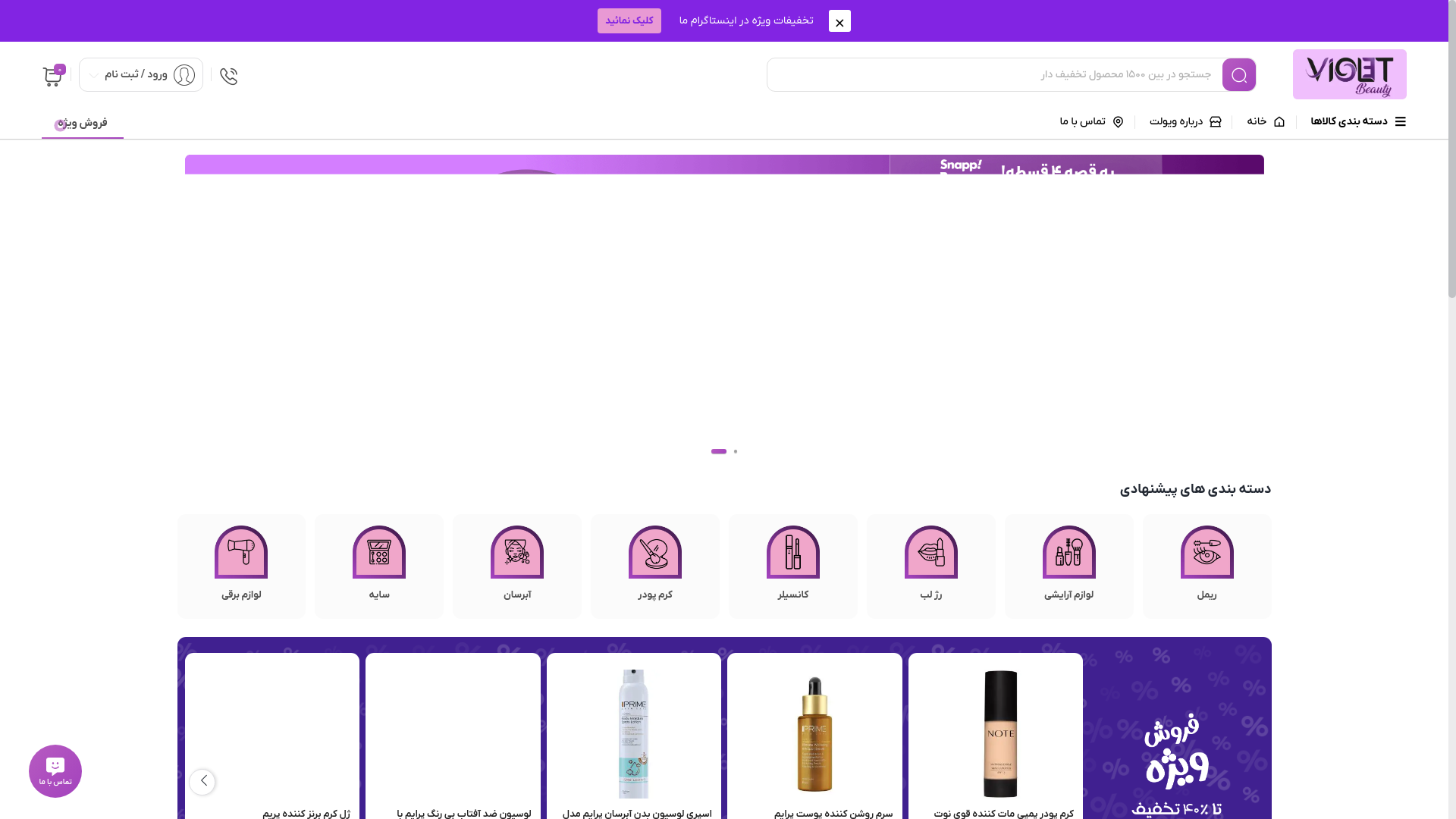Click the page vertical scrollbar thumb
This screenshot has width=1456, height=819.
pyautogui.click(x=1451, y=149)
